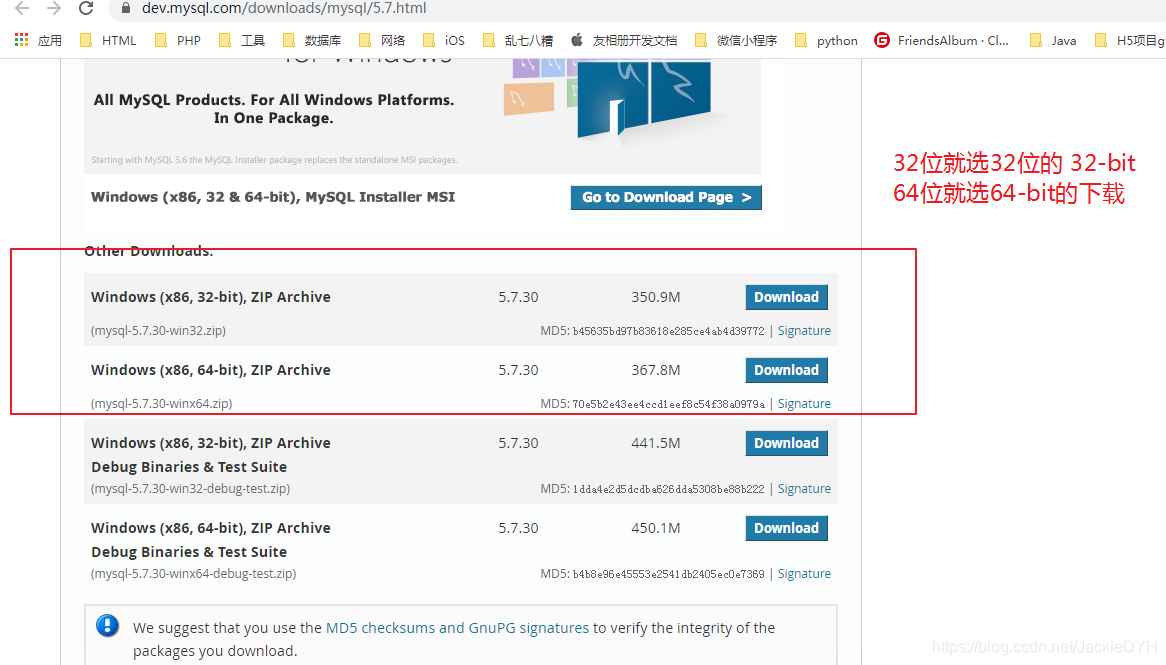
Task: Open the 数据库 bookmark folder
Action: (312, 40)
